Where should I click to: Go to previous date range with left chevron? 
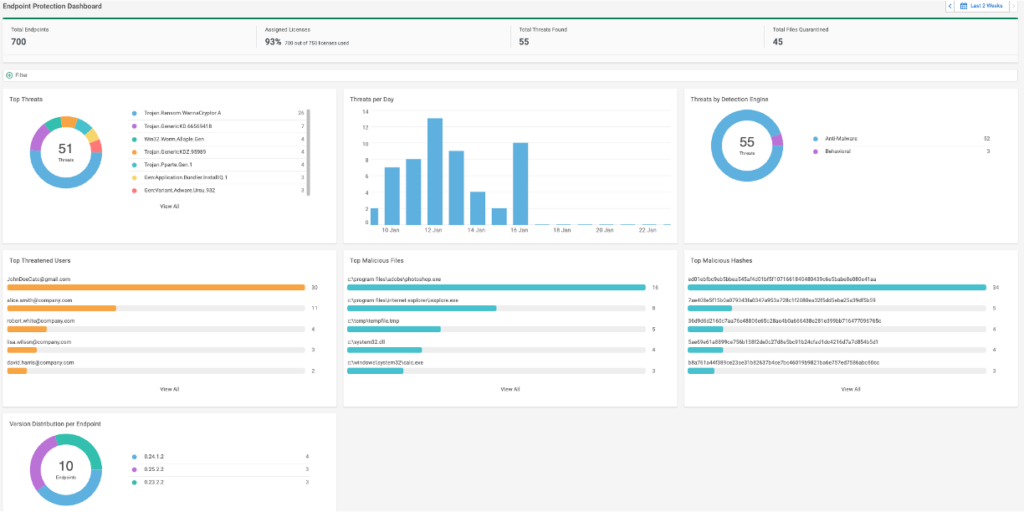(950, 6)
